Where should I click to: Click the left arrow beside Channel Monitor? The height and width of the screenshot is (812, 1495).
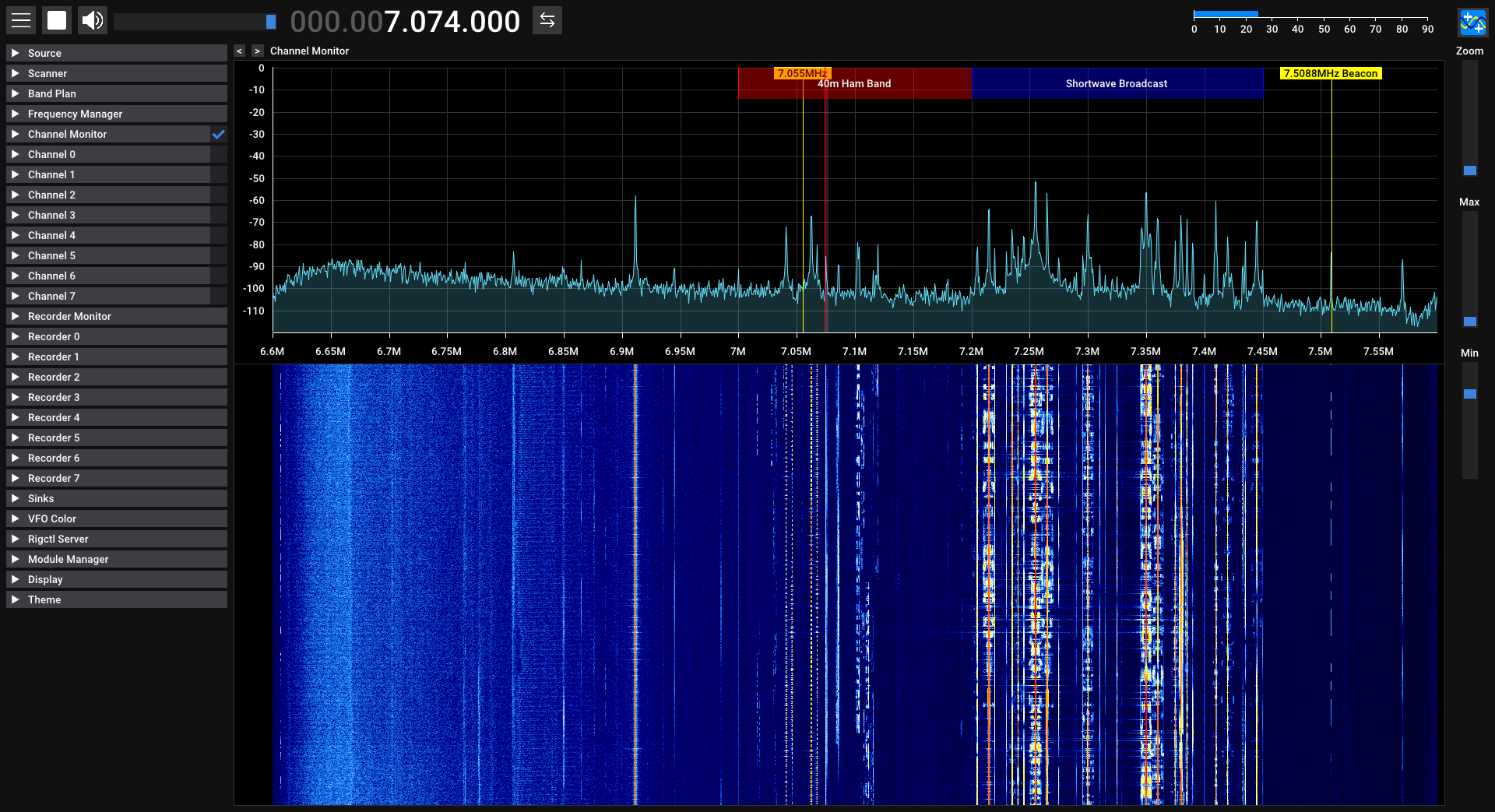[x=240, y=51]
